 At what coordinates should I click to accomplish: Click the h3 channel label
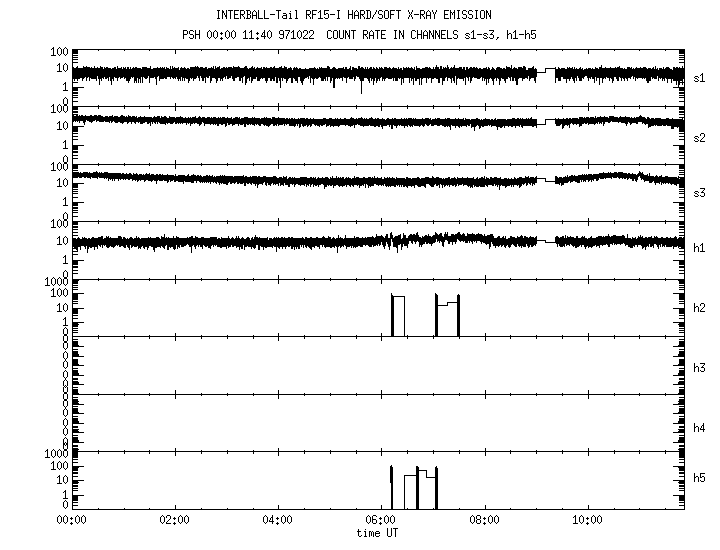(x=700, y=368)
